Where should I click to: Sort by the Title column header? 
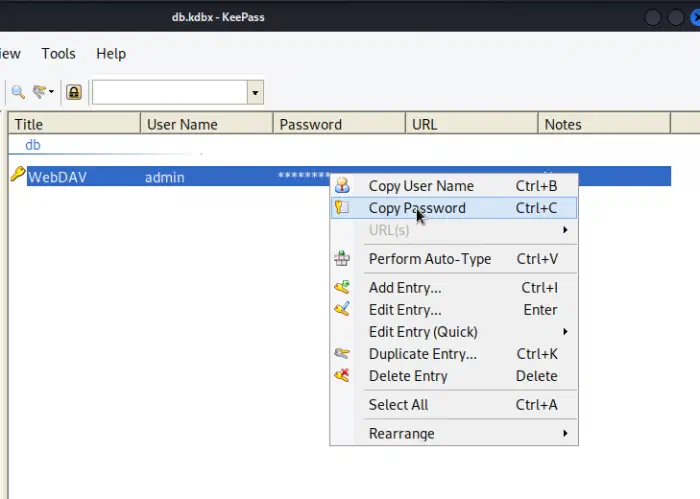pyautogui.click(x=74, y=124)
